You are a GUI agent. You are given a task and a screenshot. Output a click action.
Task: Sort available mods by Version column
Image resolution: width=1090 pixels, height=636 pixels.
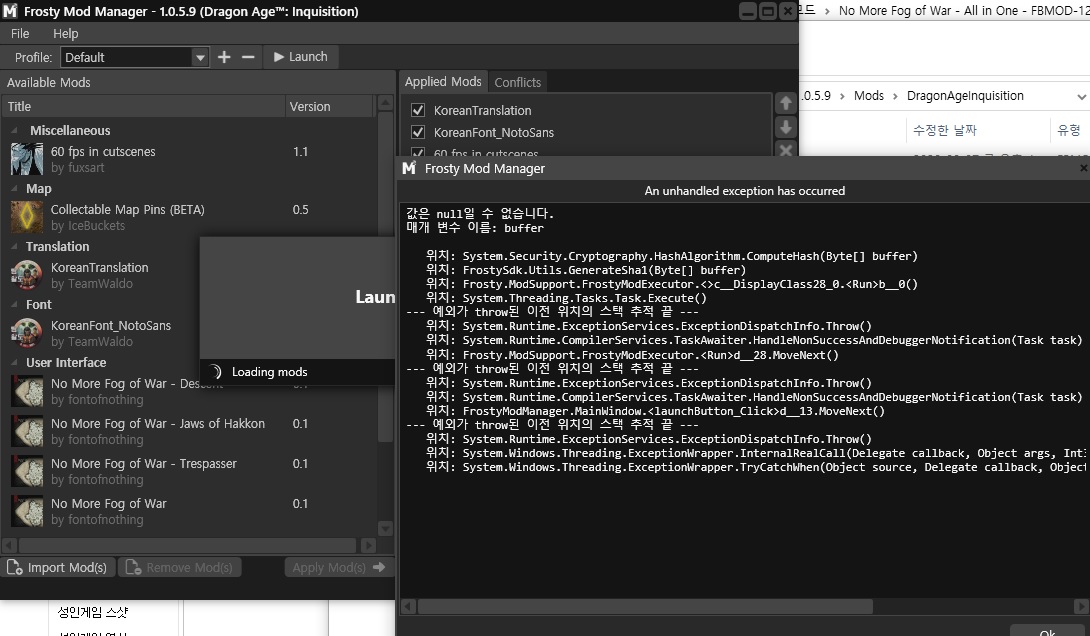[x=330, y=106]
